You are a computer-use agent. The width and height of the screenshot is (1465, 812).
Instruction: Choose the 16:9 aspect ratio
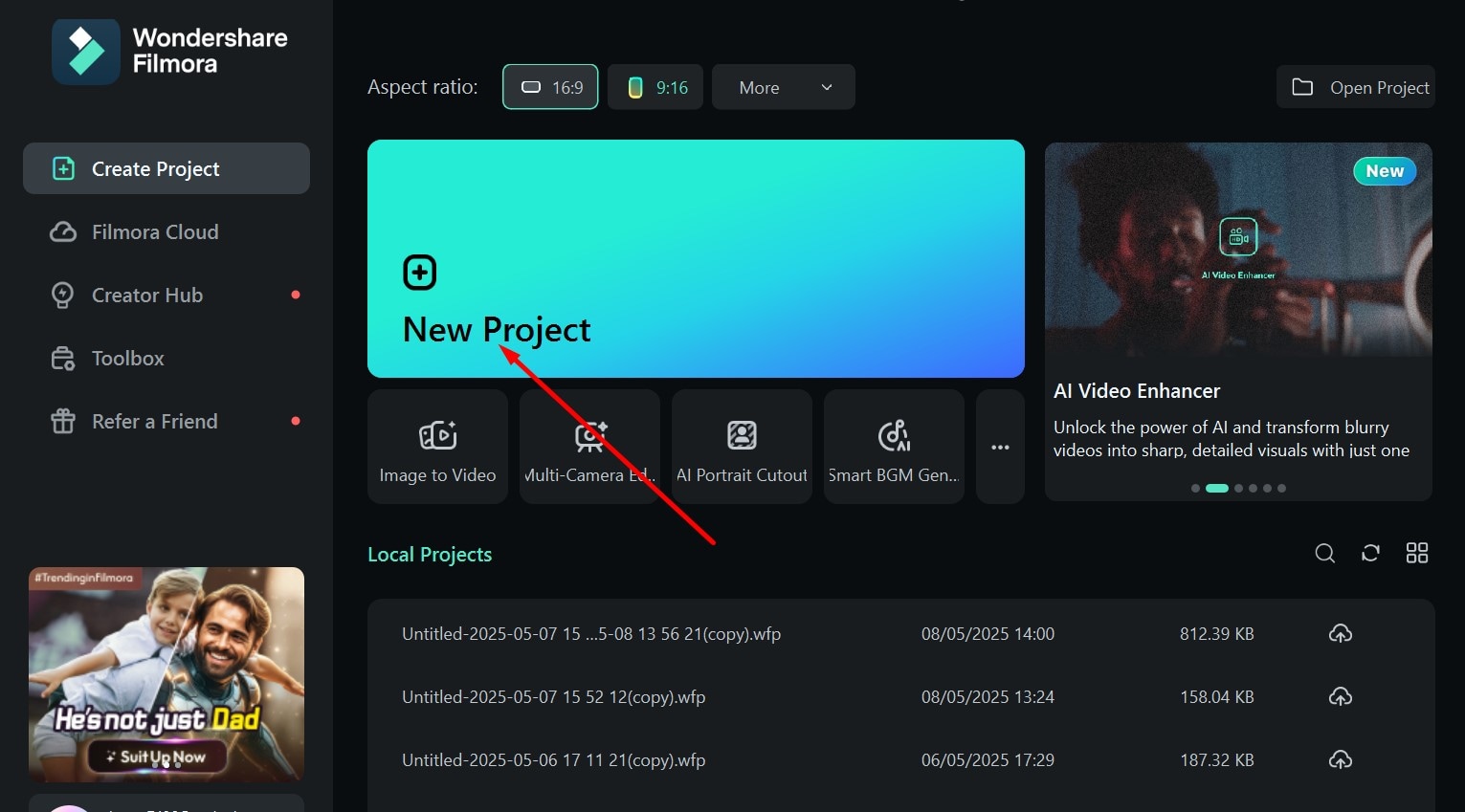tap(550, 87)
